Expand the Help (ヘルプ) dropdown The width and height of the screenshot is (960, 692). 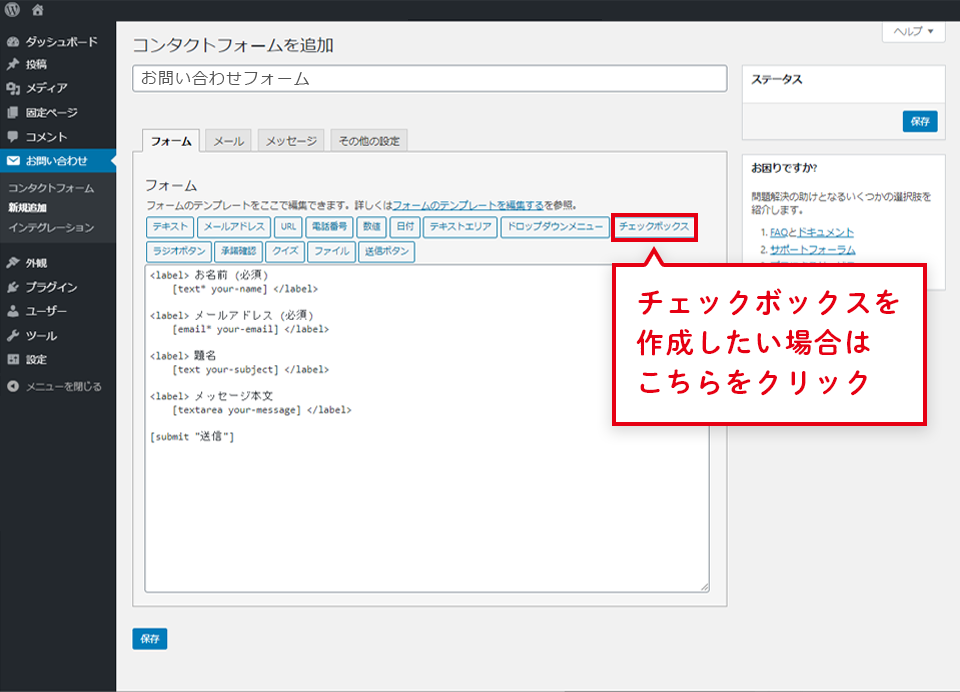click(x=913, y=32)
